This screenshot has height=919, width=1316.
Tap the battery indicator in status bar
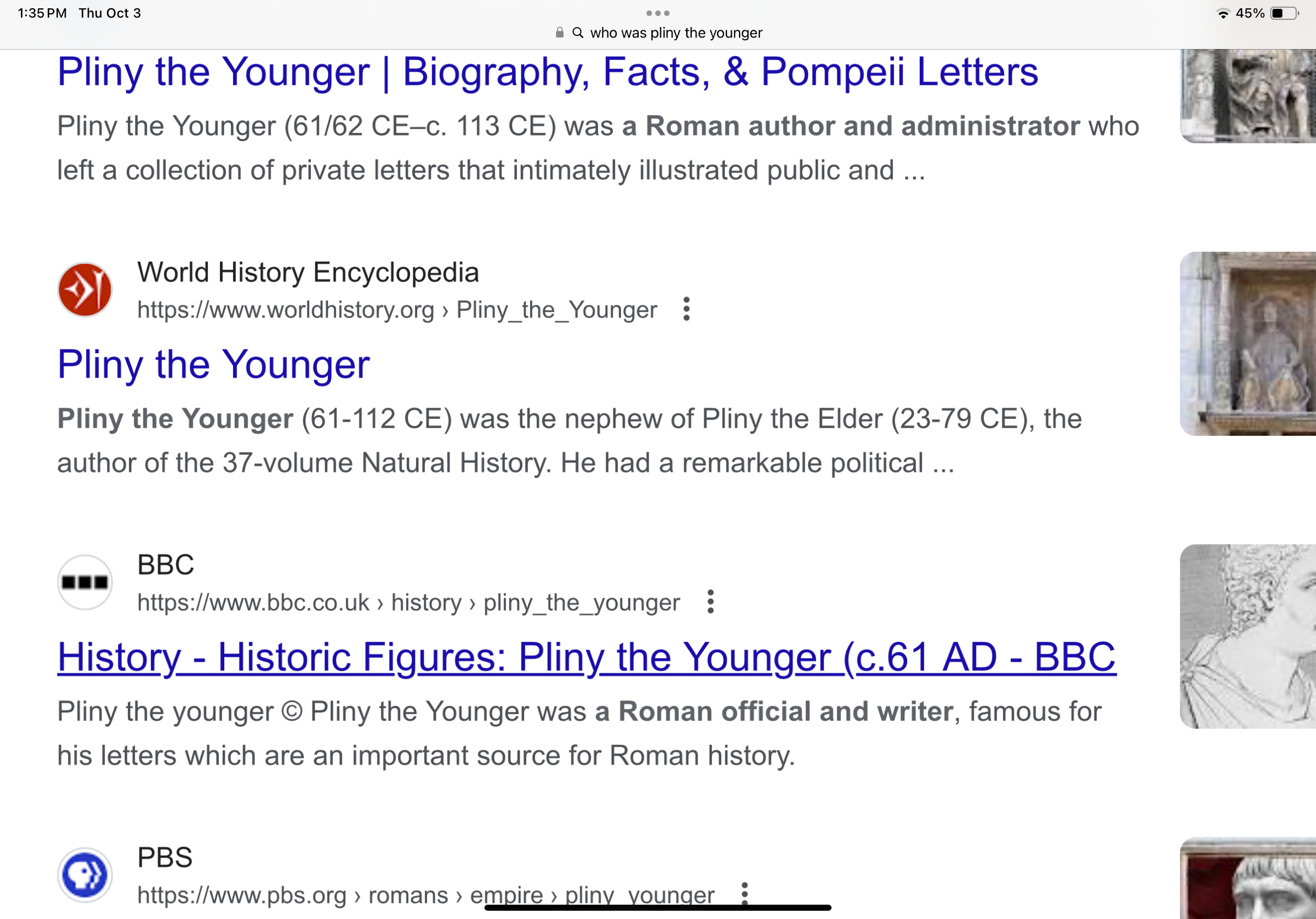pos(1285,13)
